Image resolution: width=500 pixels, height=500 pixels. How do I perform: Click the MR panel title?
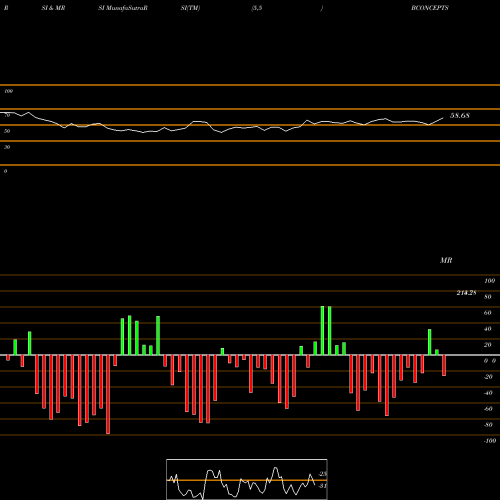point(446,260)
